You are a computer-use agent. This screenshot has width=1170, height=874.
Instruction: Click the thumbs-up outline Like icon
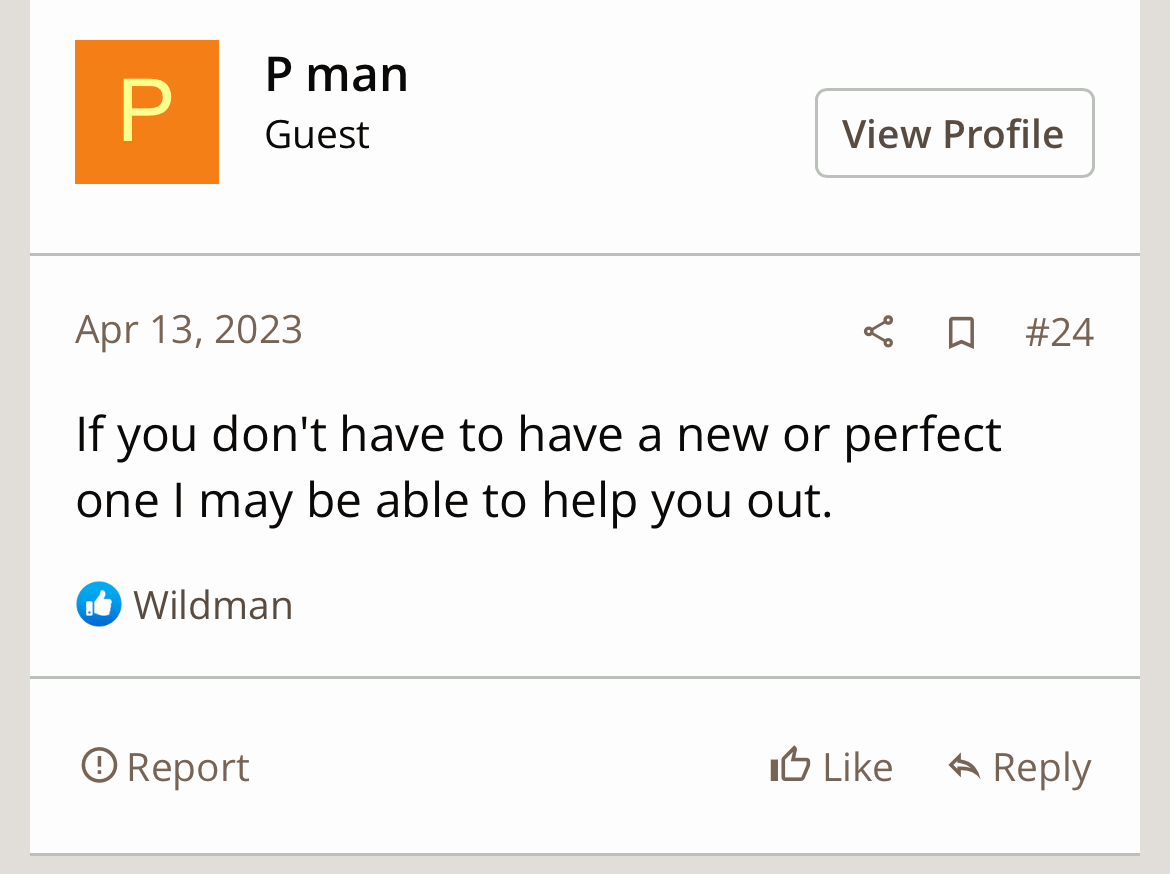click(x=789, y=766)
